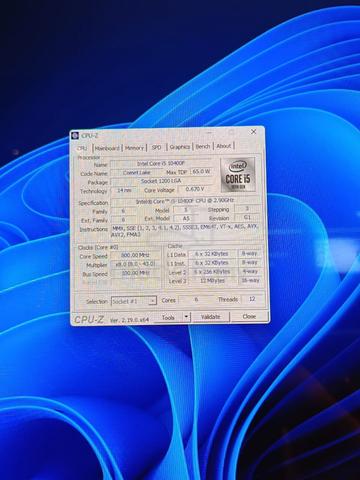This screenshot has height=480, width=360.
Task: Select the SPD tab
Action: point(156,147)
